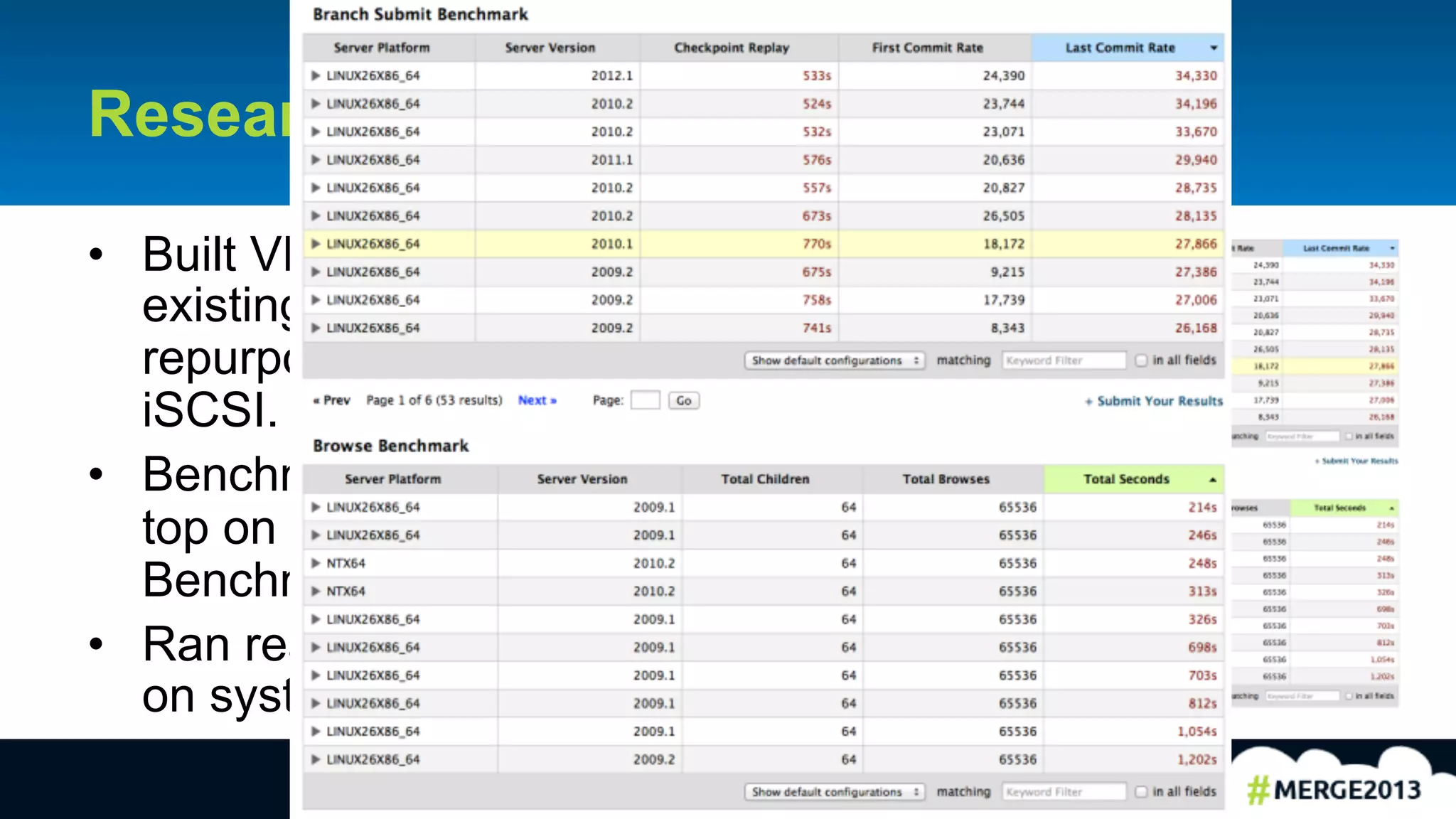Expand the Browse row with 698s total
The image size is (1456, 819).
click(316, 647)
